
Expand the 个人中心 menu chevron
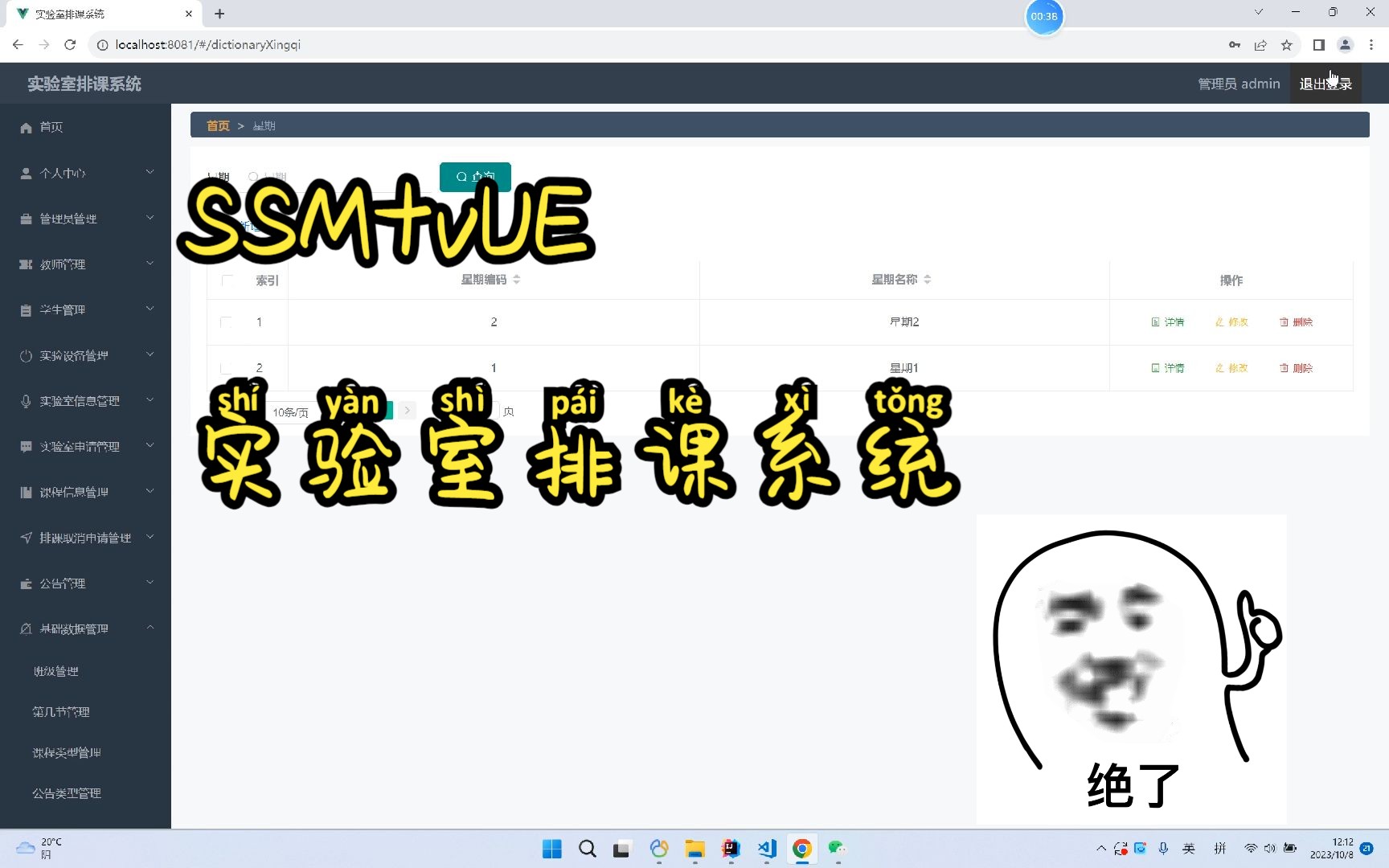(150, 172)
